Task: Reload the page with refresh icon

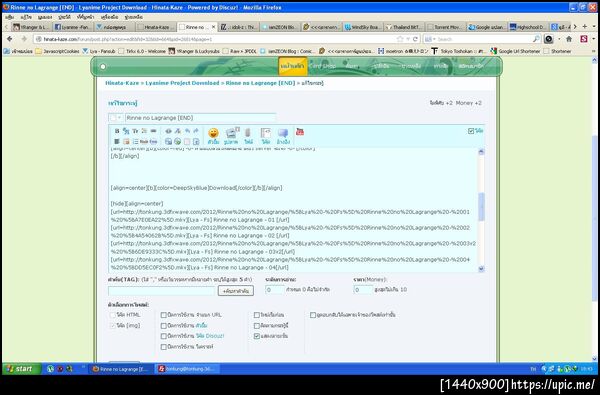Action: (415, 39)
